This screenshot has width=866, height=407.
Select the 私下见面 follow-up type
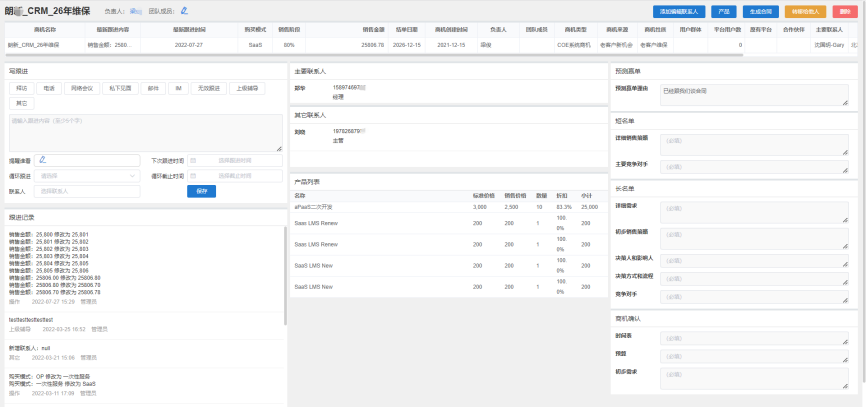point(120,88)
